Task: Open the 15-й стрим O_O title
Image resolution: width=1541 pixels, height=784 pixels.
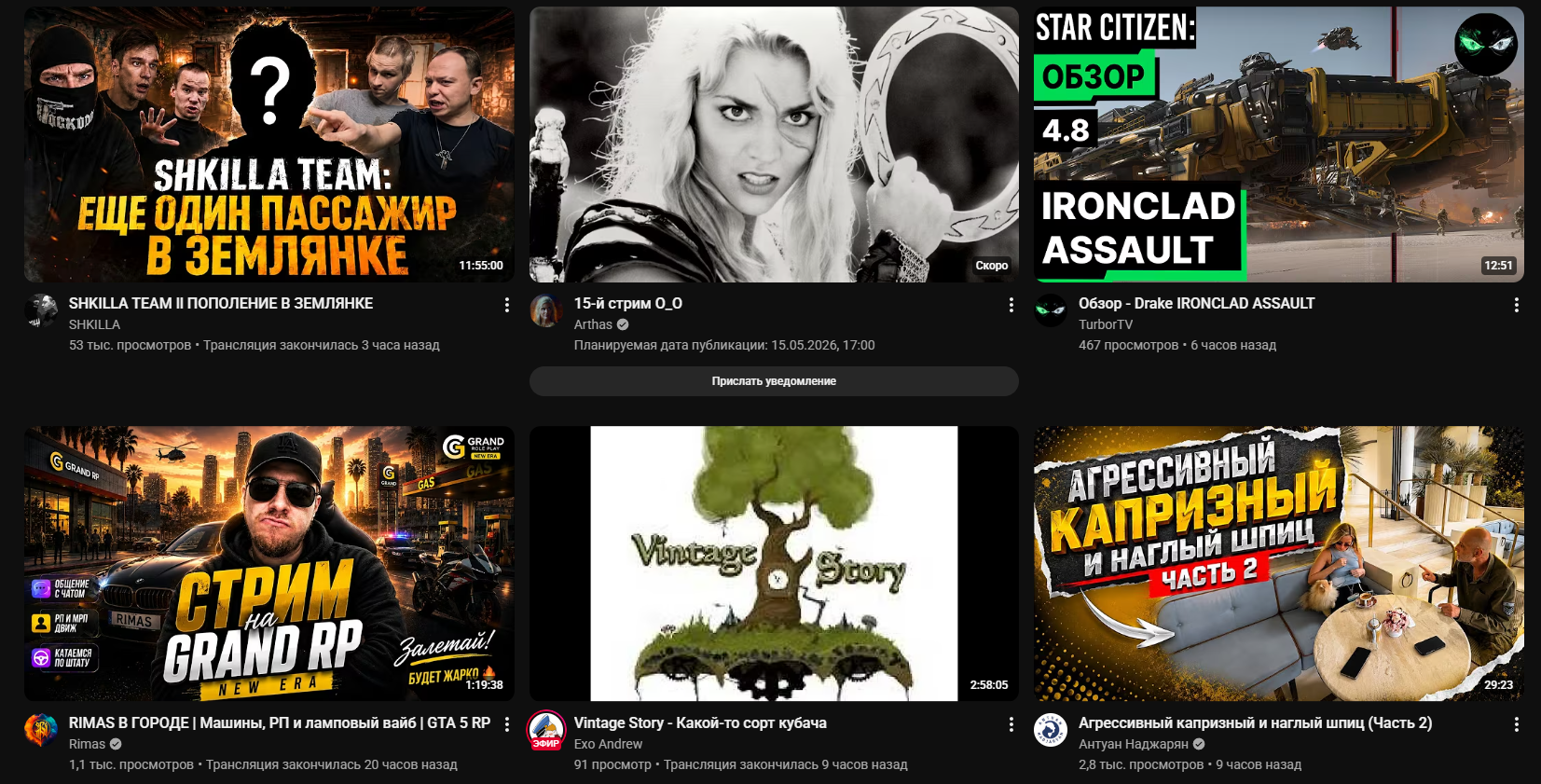Action: (628, 303)
